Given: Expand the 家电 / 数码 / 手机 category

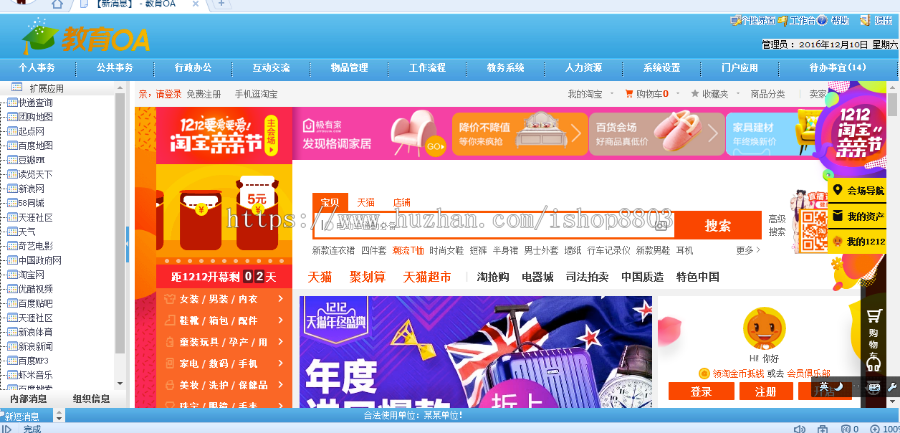Looking at the screenshot, I should 224,364.
